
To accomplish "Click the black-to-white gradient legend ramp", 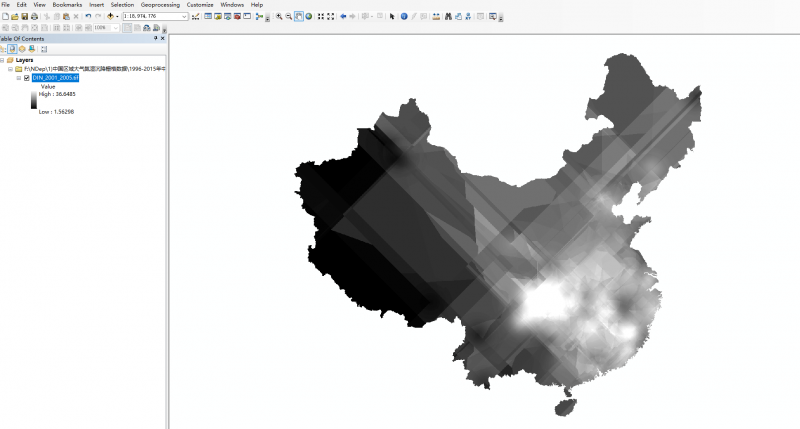I will [33, 102].
